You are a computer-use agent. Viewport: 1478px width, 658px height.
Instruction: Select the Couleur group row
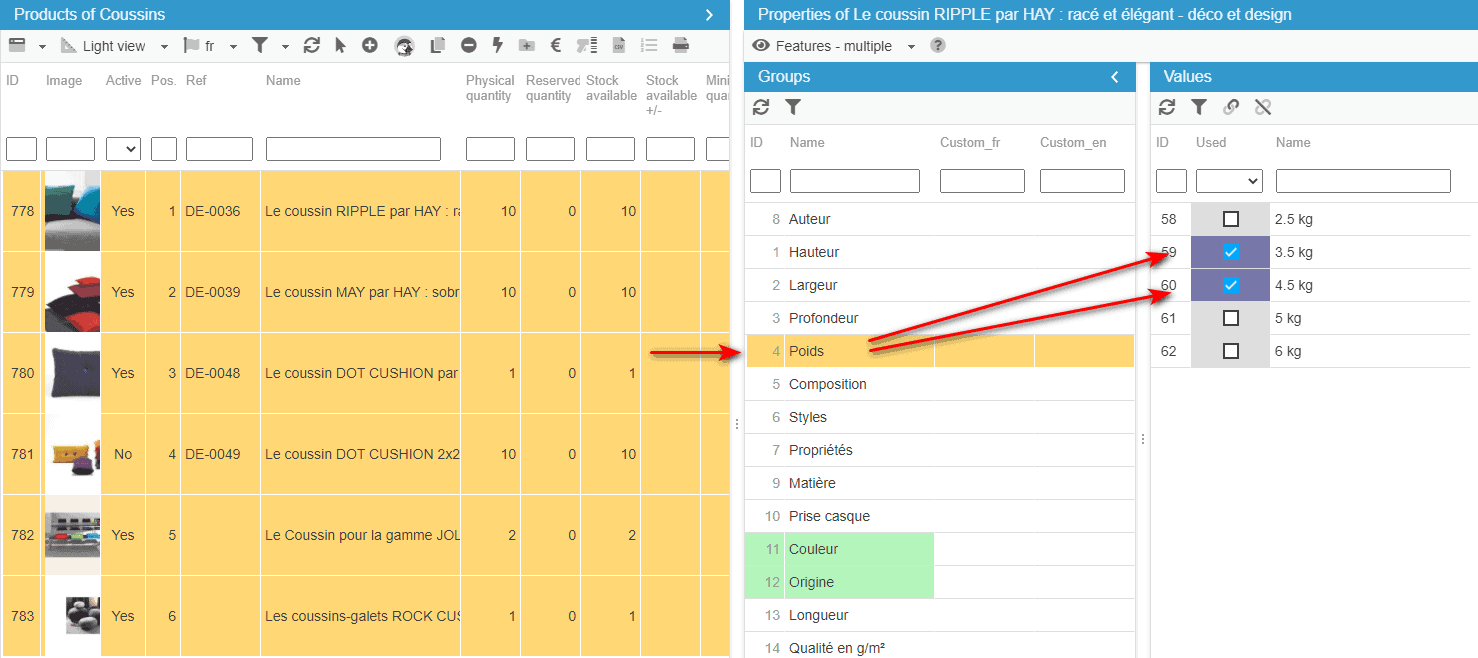click(813, 549)
